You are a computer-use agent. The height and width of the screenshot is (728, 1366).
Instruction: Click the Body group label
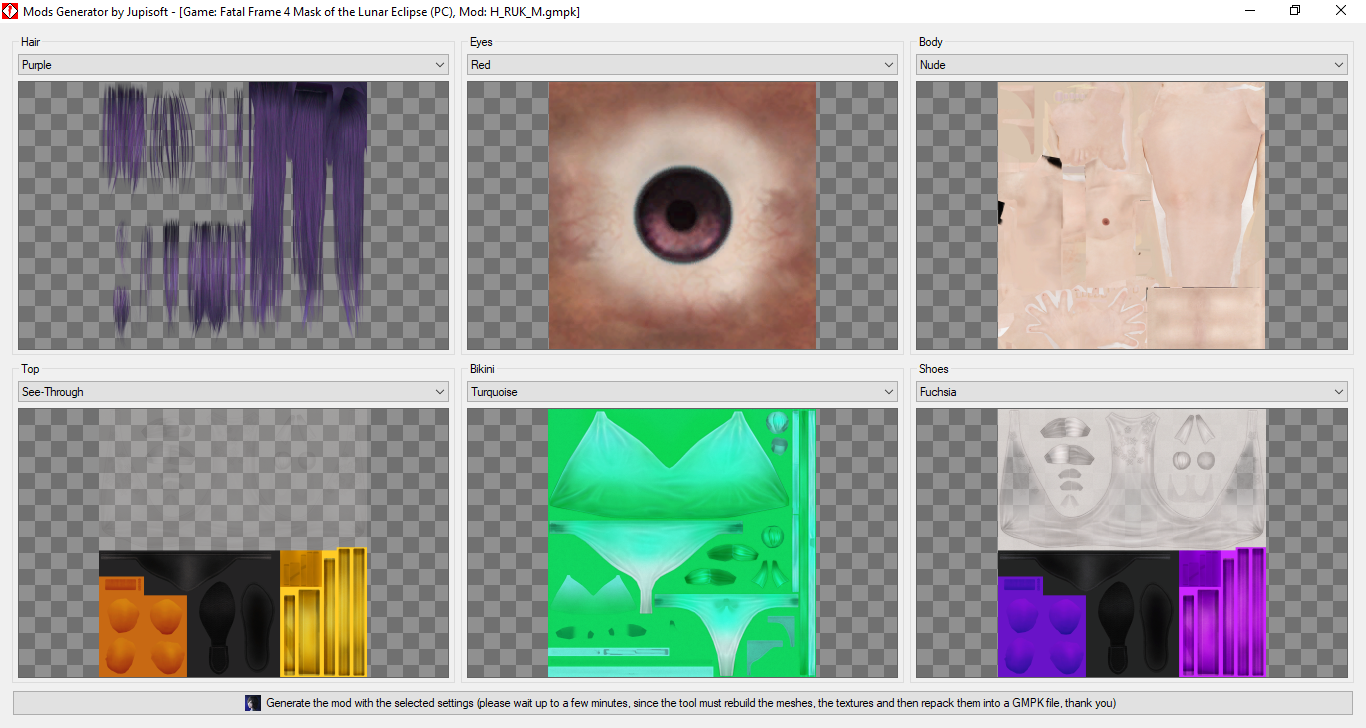pyautogui.click(x=931, y=42)
